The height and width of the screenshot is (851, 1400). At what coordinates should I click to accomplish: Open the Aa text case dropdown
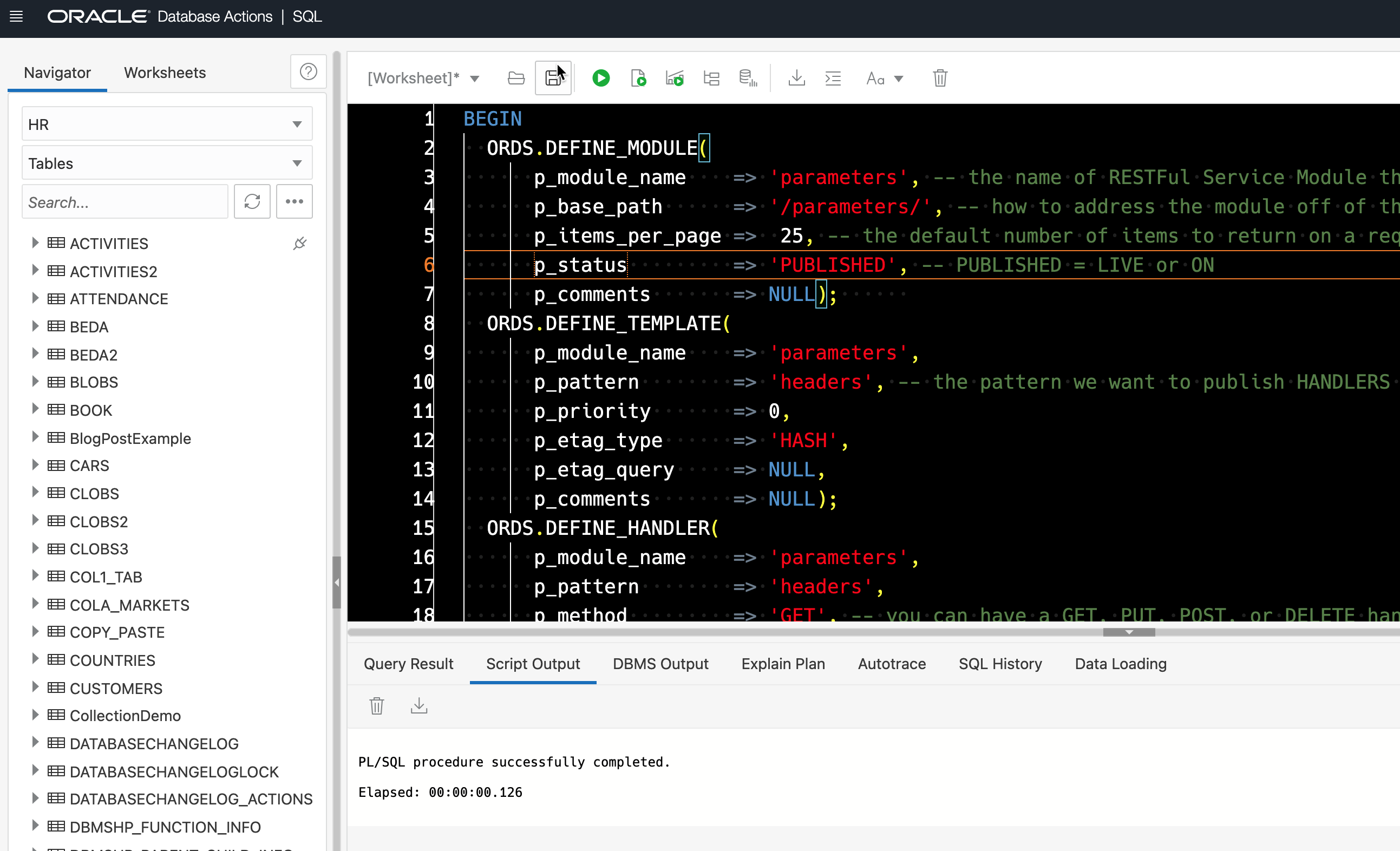pyautogui.click(x=884, y=78)
